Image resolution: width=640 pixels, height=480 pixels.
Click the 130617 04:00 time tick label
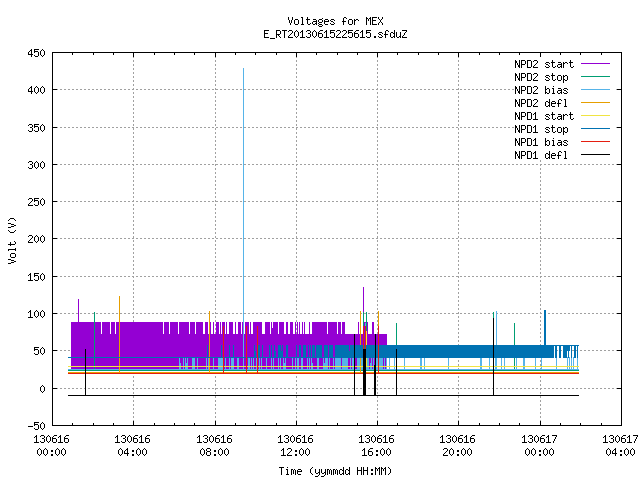tap(620, 446)
